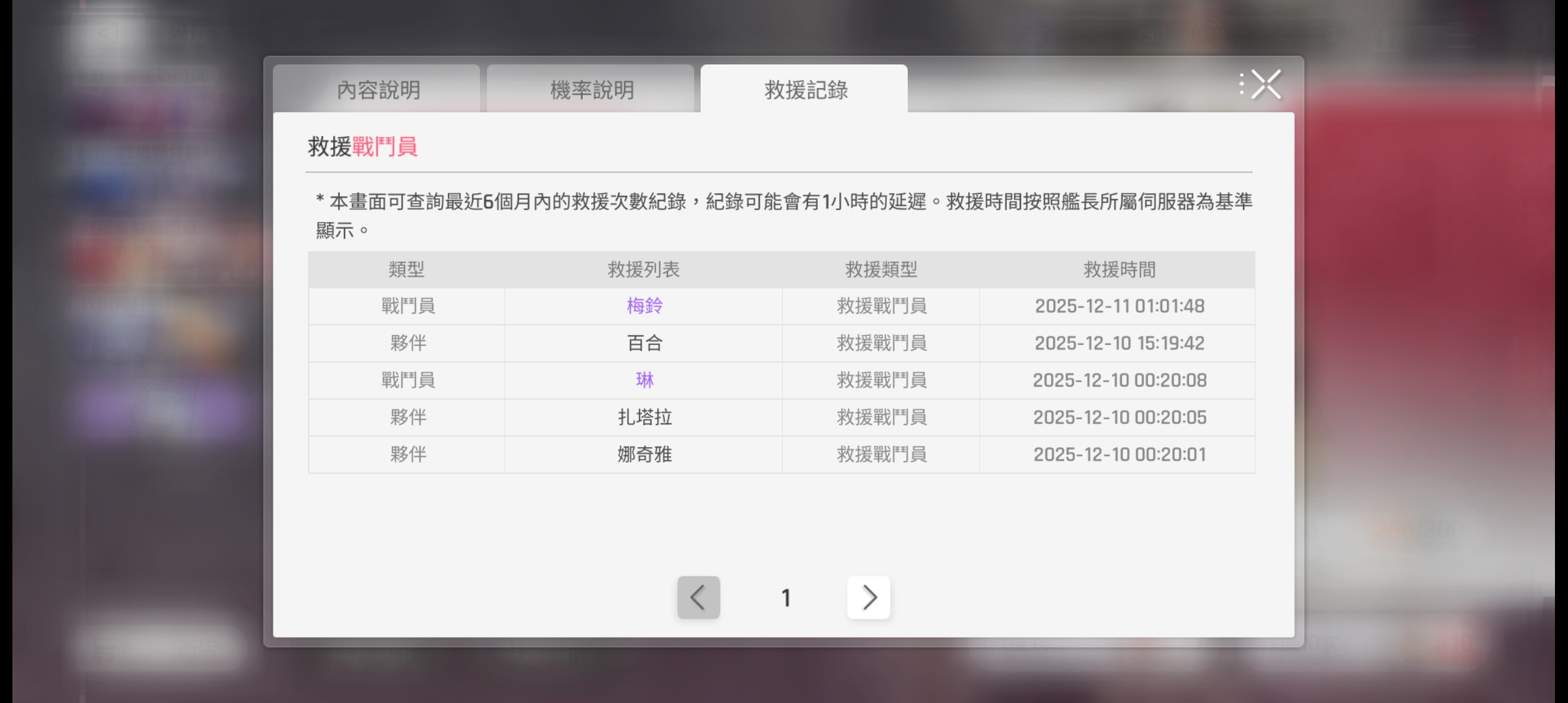
Task: Click the 救援戰鬥員 section heading
Action: point(362,147)
